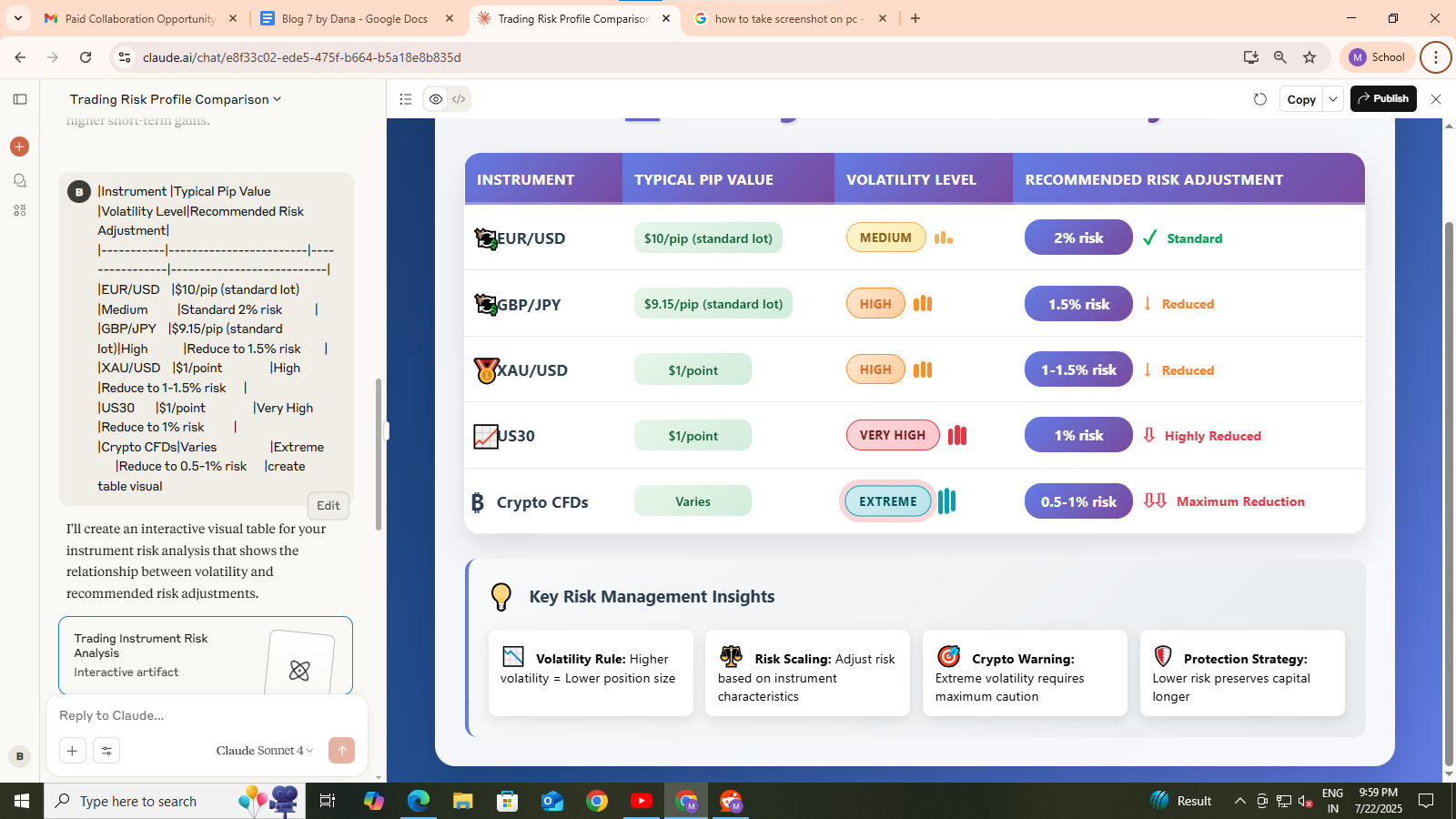Click the Publish button
This screenshot has height=819, width=1456.
coord(1382,98)
